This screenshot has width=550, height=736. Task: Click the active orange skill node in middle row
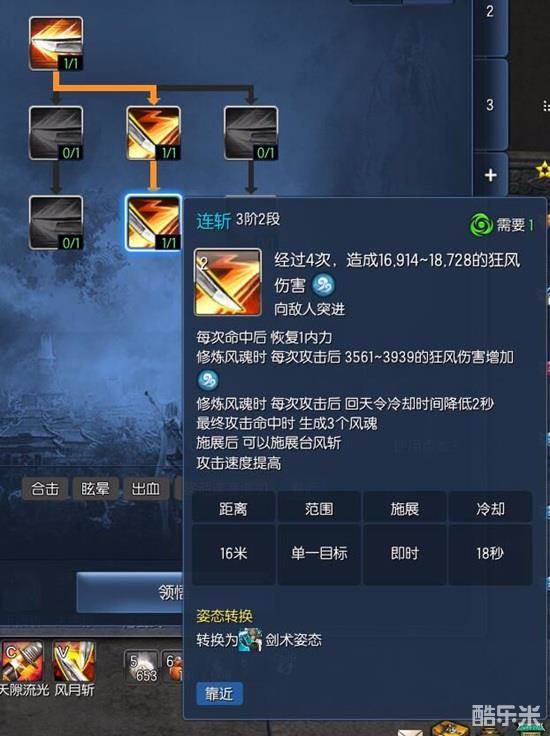click(153, 133)
